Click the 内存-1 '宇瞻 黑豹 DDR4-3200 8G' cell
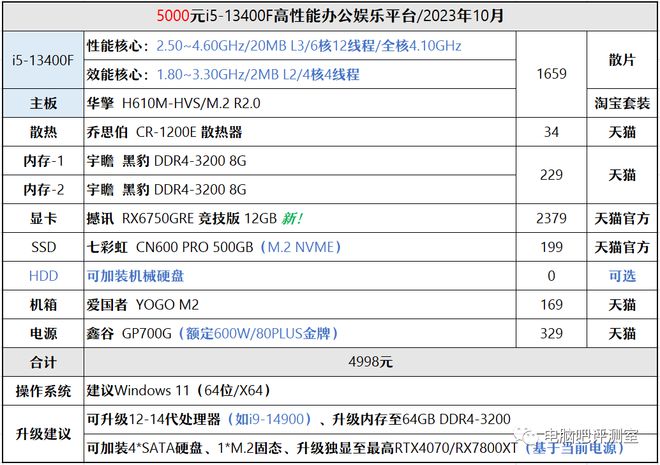This screenshot has height=465, width=660. 300,161
